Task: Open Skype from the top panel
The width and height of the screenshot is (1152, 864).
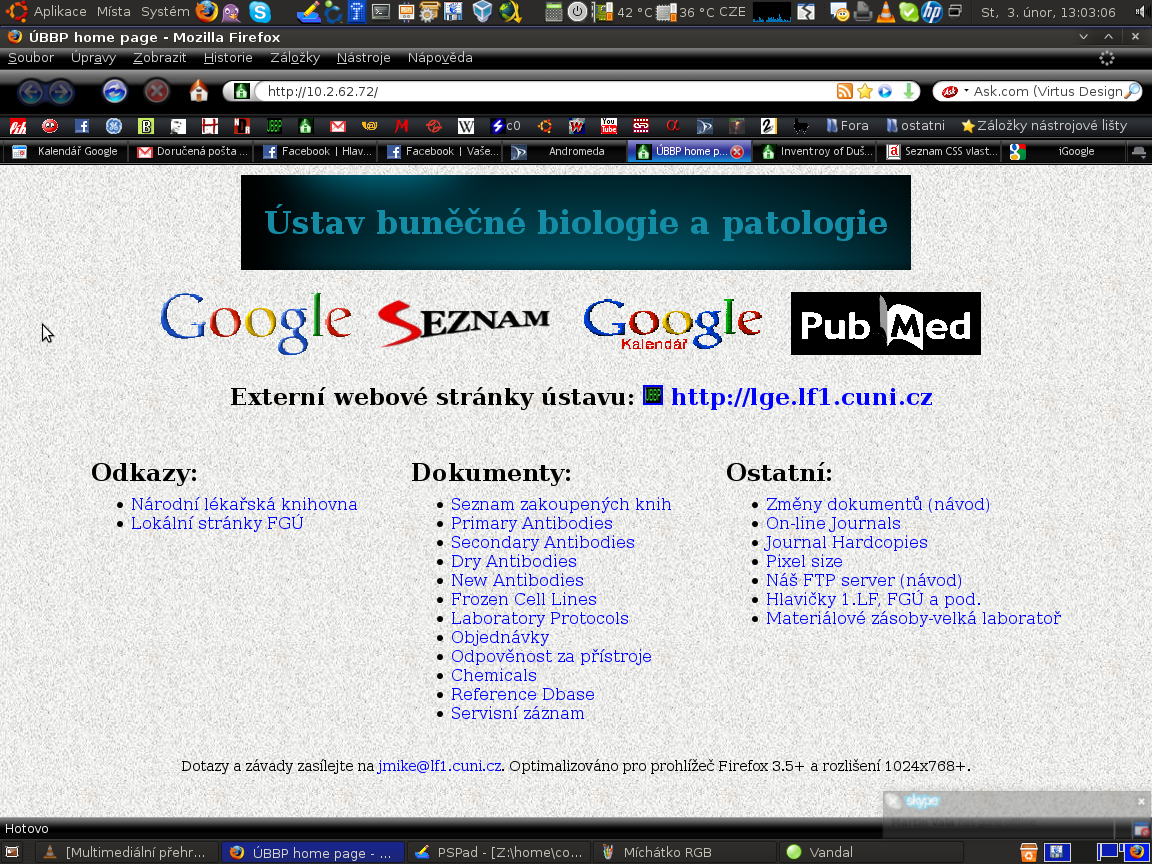Action: pyautogui.click(x=259, y=12)
